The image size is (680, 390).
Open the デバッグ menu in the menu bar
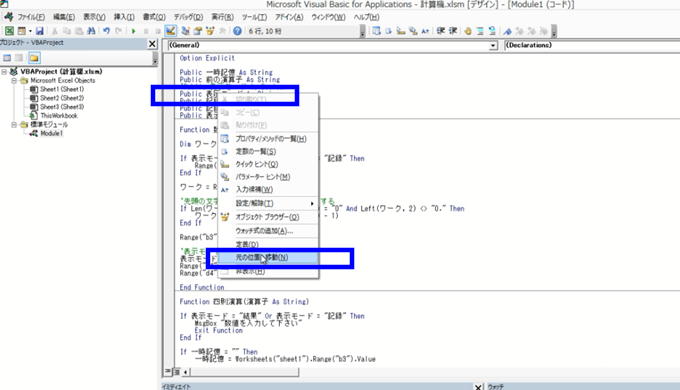tap(188, 17)
